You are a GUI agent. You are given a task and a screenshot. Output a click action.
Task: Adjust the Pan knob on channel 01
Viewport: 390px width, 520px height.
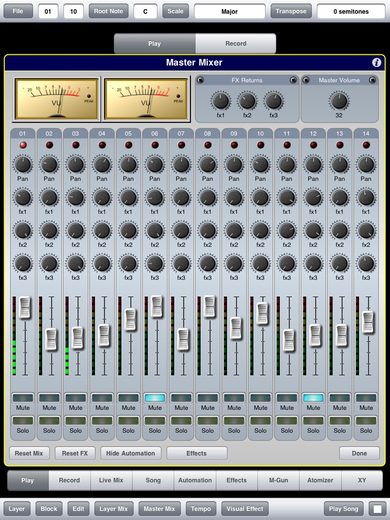coord(23,164)
